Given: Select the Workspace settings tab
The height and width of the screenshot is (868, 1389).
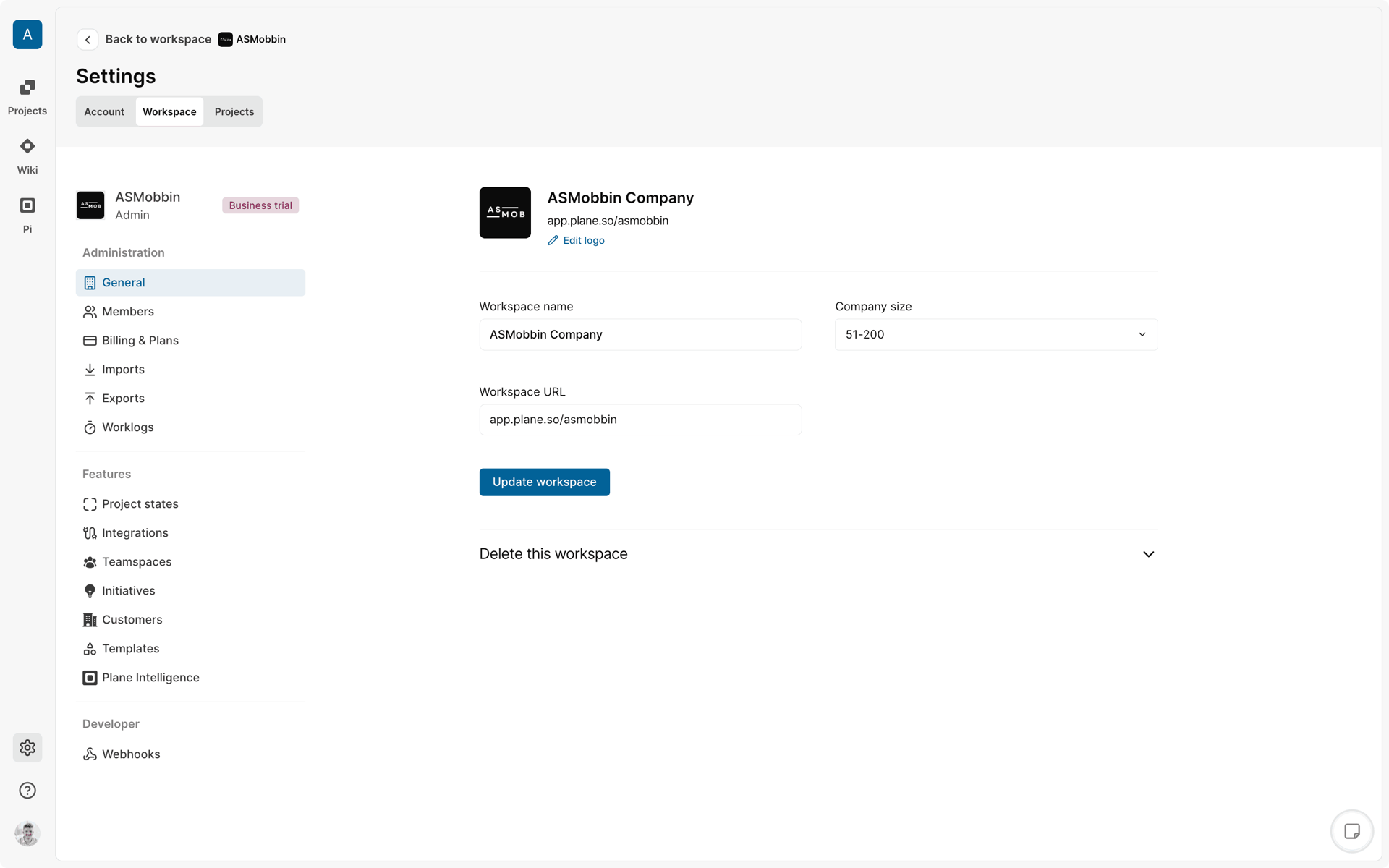Looking at the screenshot, I should coord(169,111).
